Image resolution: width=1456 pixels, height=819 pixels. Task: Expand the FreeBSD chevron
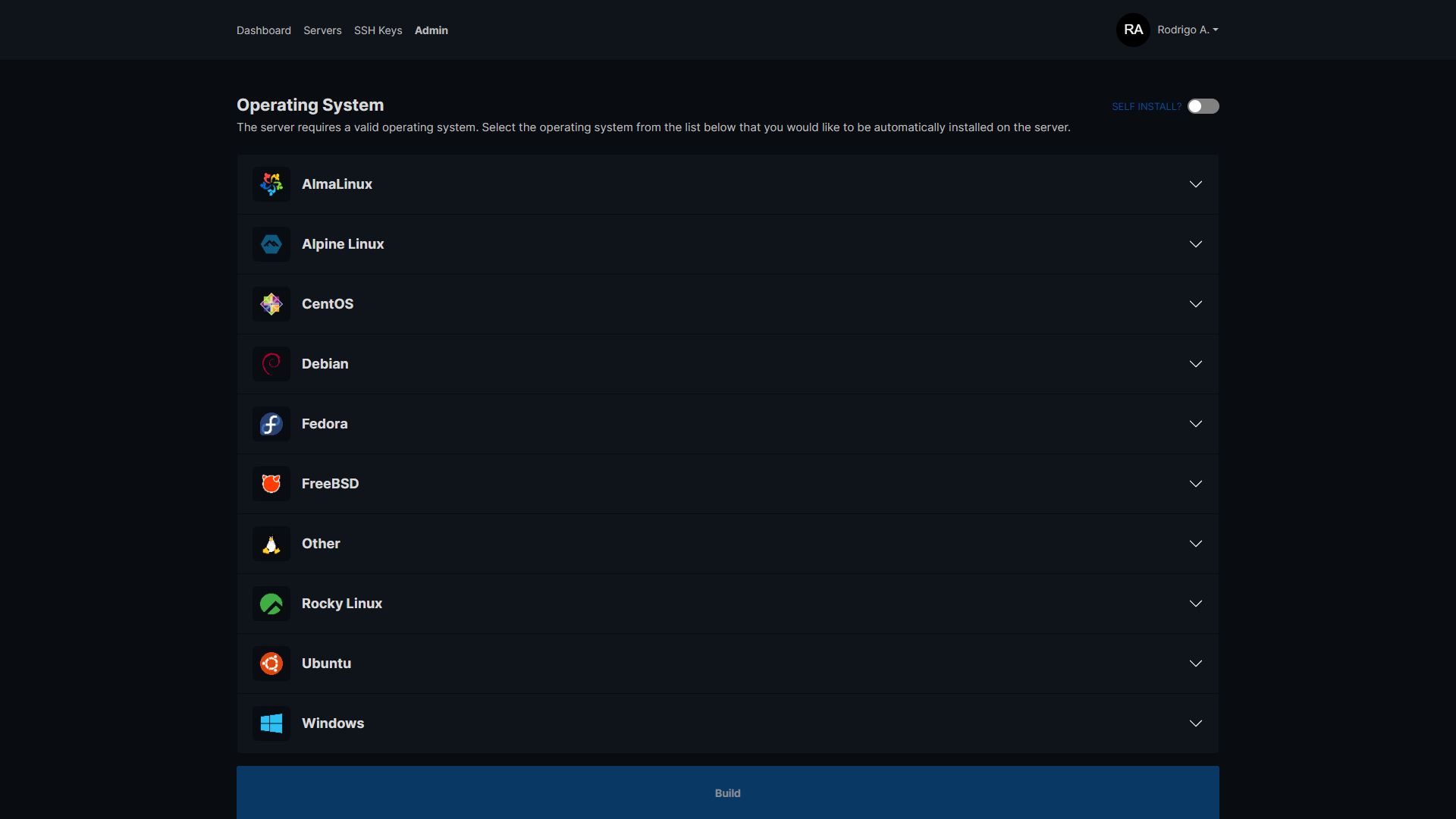[1196, 484]
